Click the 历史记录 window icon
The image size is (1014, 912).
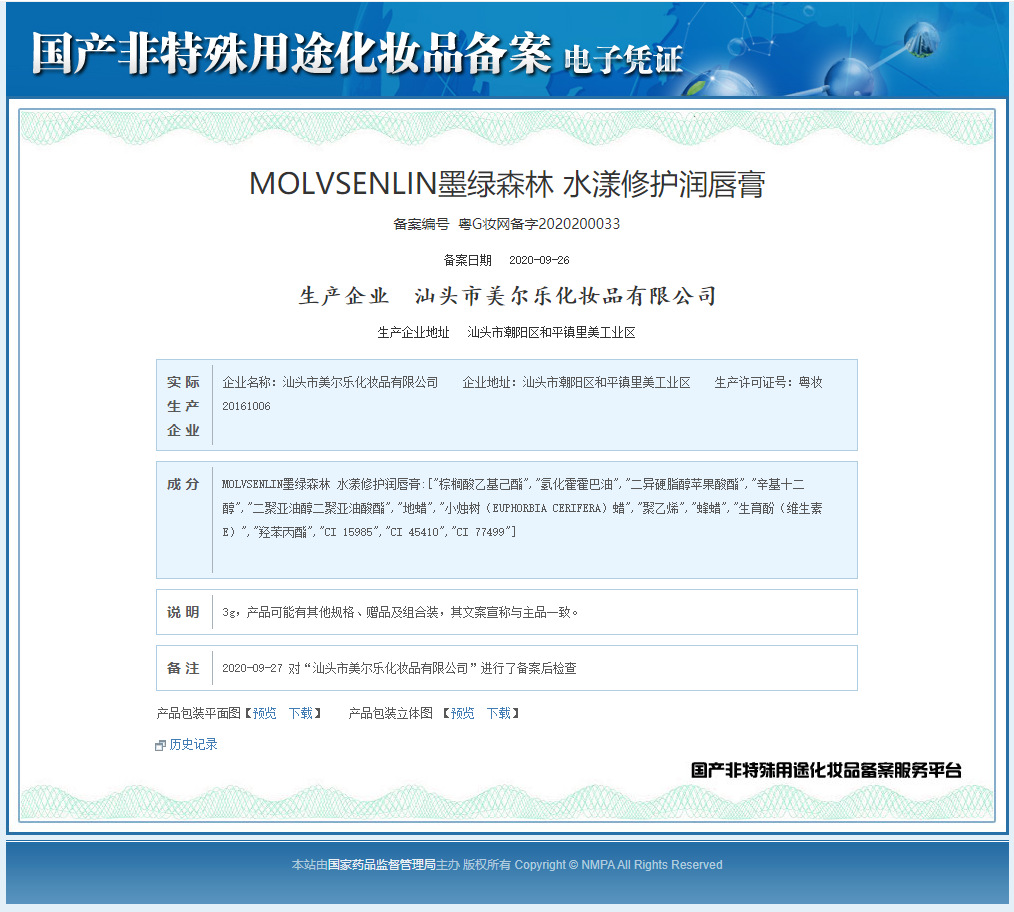pyautogui.click(x=160, y=746)
